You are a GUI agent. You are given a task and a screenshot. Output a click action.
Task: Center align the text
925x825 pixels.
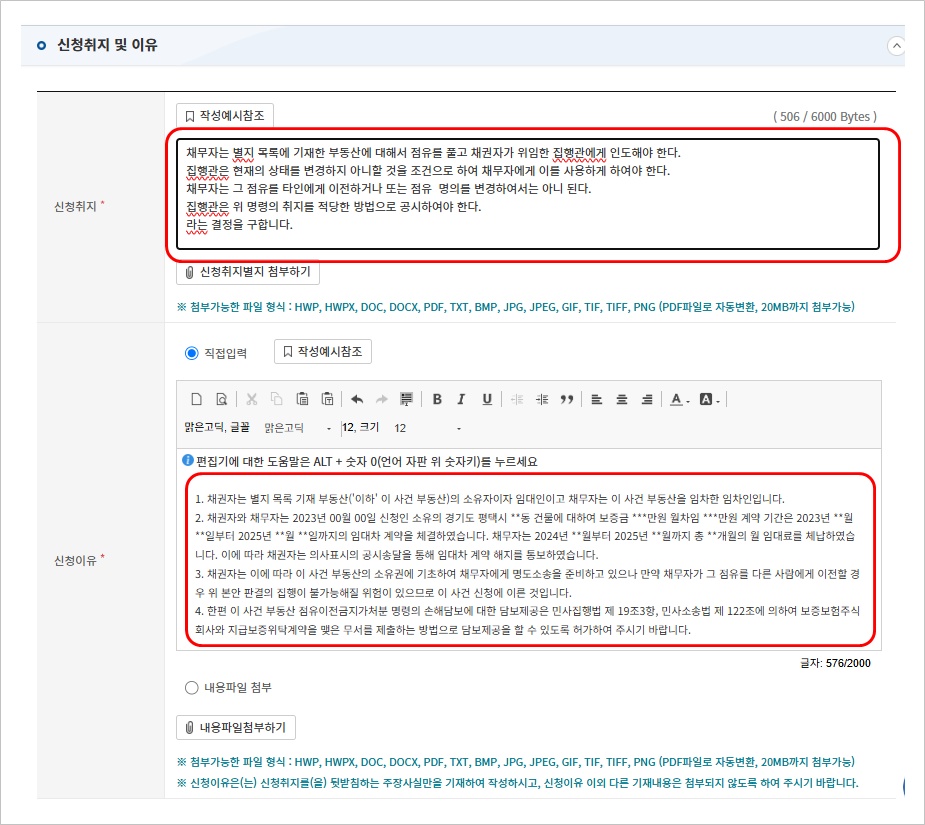tap(621, 400)
